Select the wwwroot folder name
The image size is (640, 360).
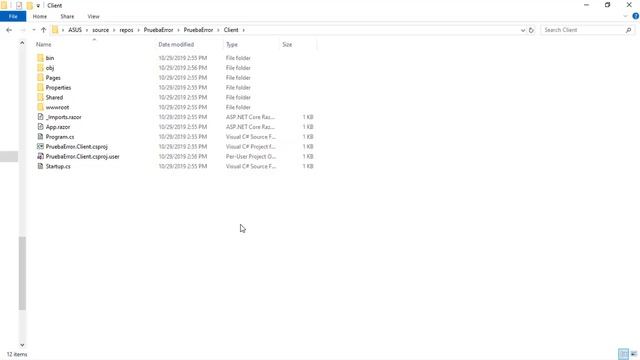[x=58, y=107]
